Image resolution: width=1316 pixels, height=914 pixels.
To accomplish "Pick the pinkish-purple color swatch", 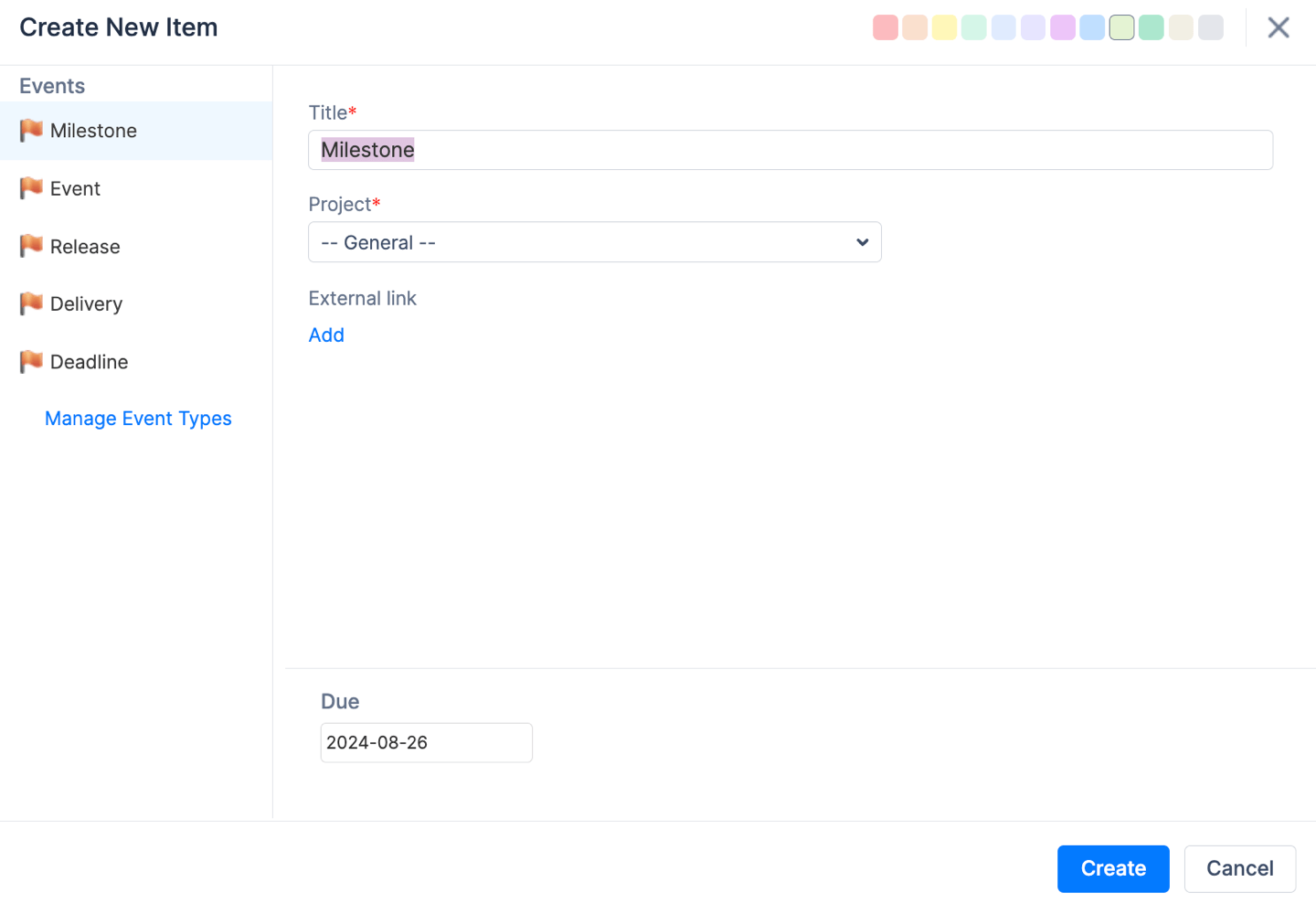I will (1063, 27).
